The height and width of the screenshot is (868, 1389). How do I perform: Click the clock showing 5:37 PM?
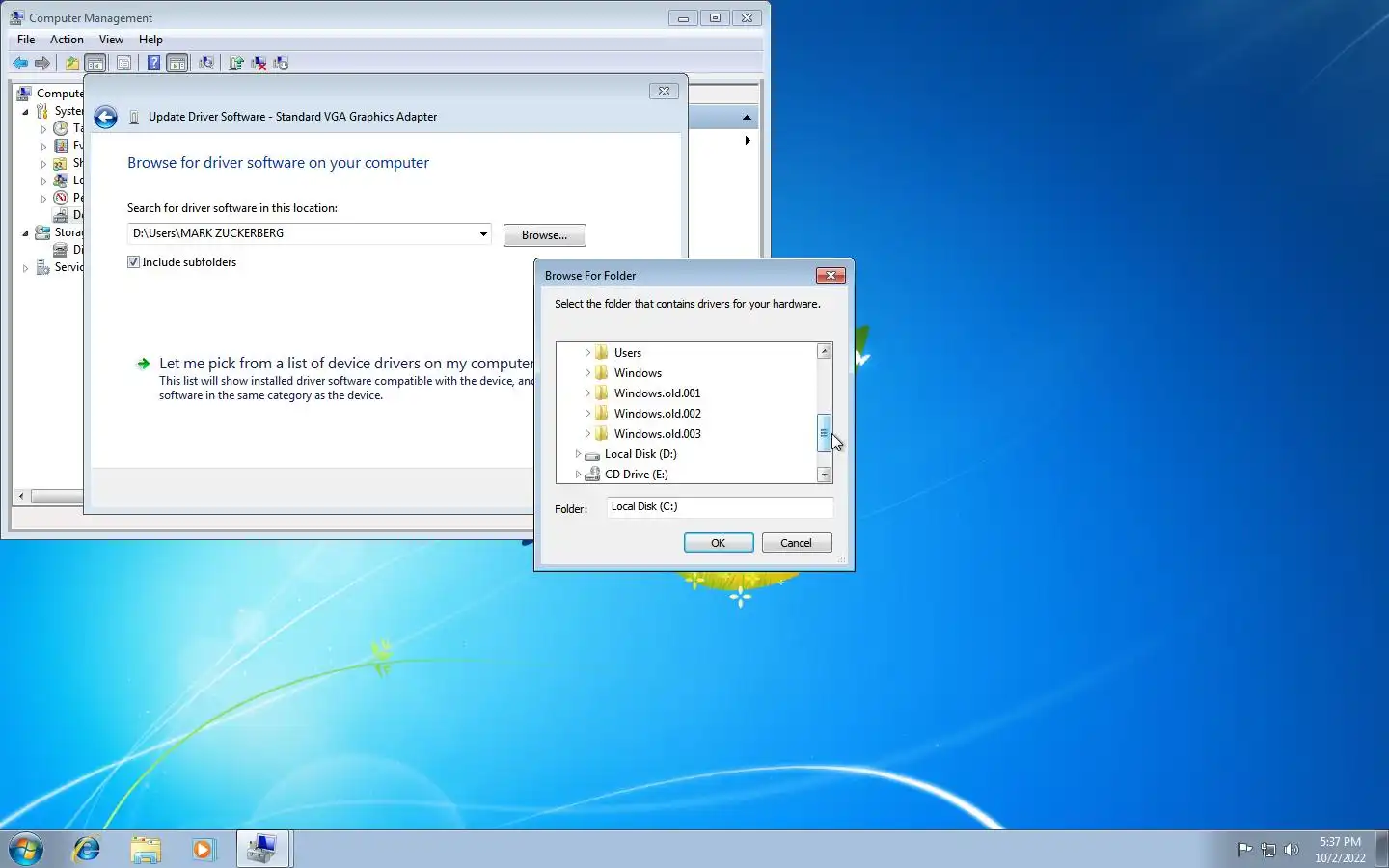[1341, 842]
